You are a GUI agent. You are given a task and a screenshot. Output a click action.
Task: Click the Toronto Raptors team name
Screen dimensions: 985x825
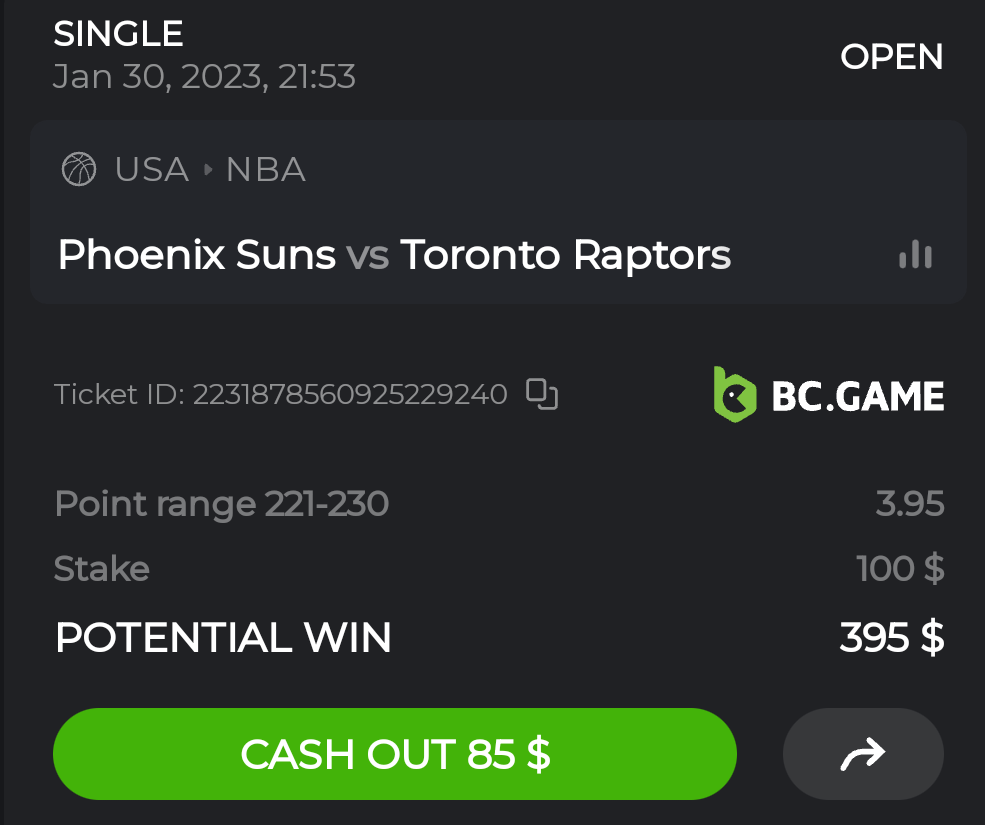566,255
